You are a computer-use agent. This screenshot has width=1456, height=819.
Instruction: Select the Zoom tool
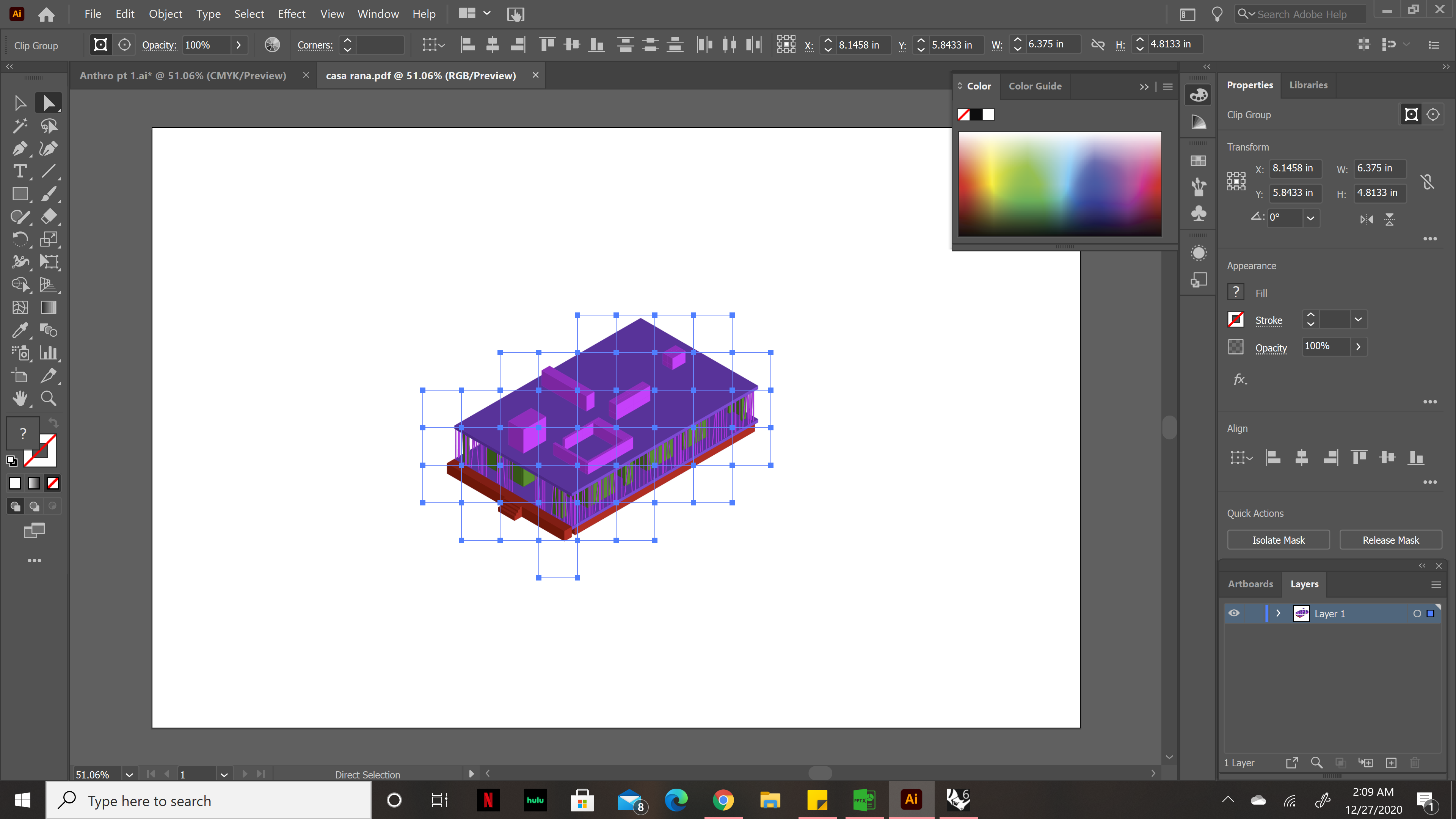(49, 399)
